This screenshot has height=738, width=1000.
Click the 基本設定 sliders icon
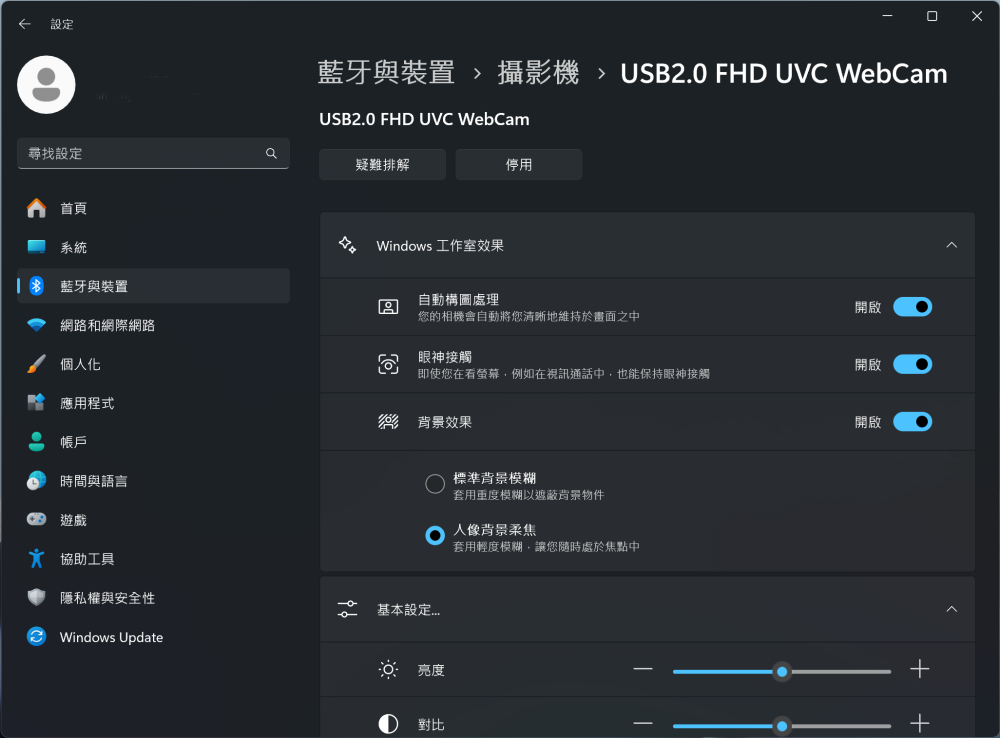pyautogui.click(x=348, y=609)
